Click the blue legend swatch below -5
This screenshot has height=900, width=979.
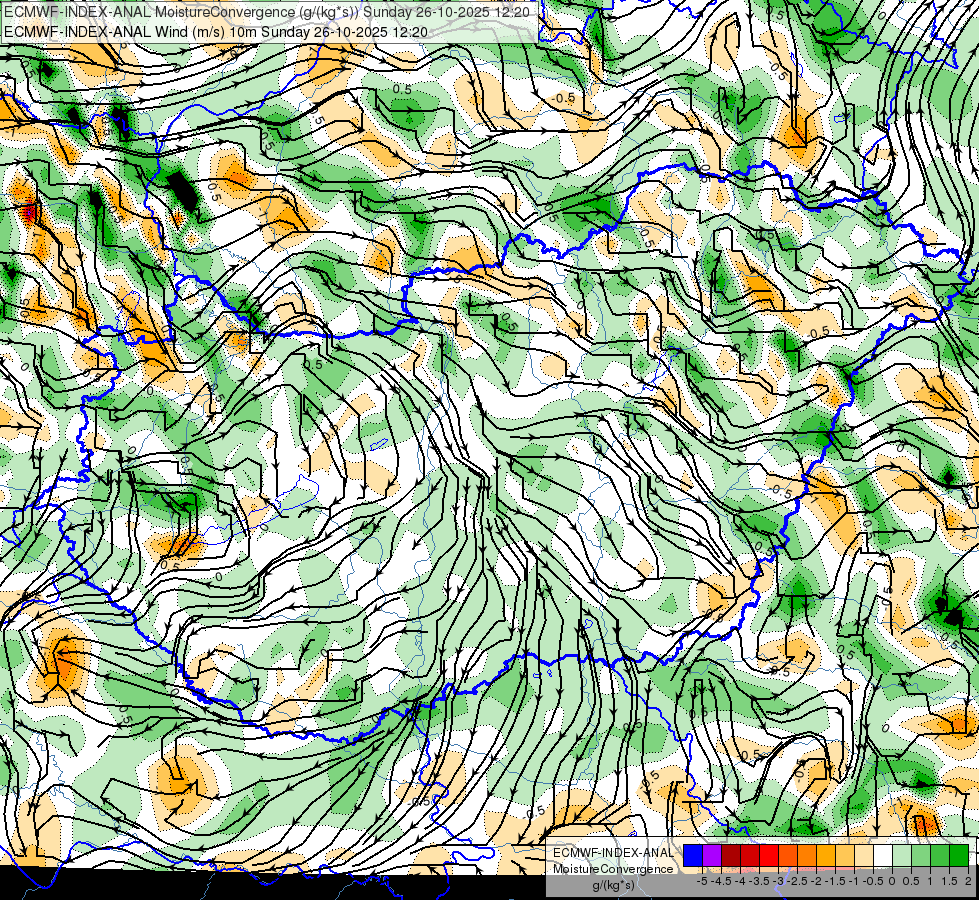click(693, 856)
